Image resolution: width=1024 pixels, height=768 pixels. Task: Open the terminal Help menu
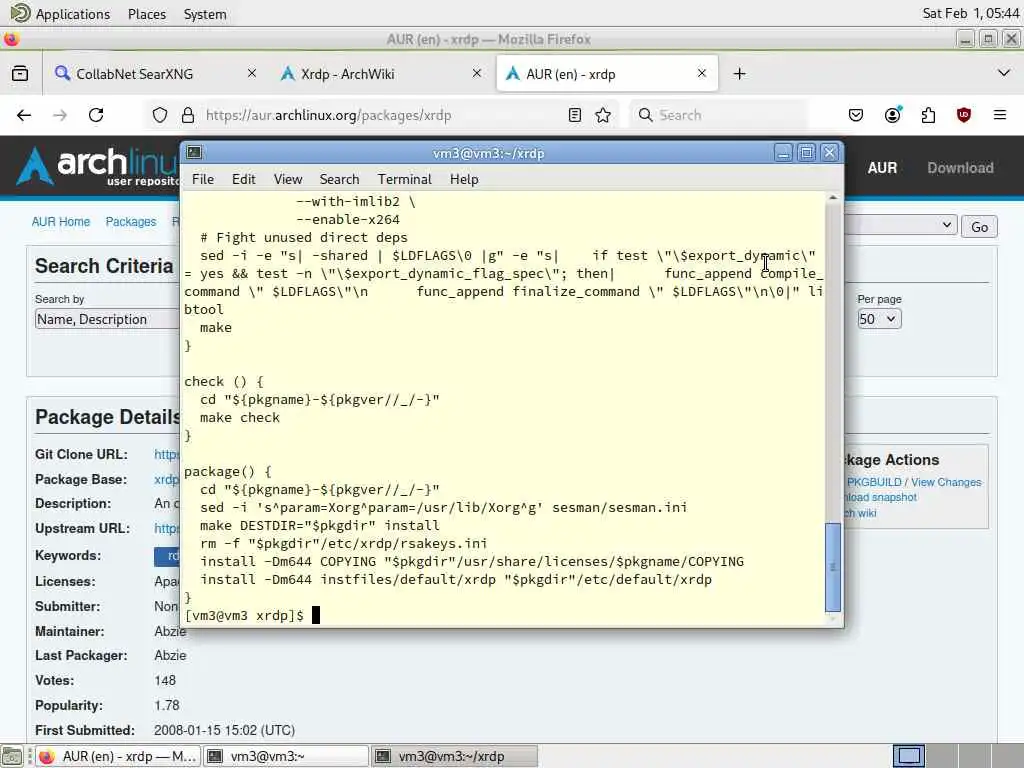click(464, 179)
